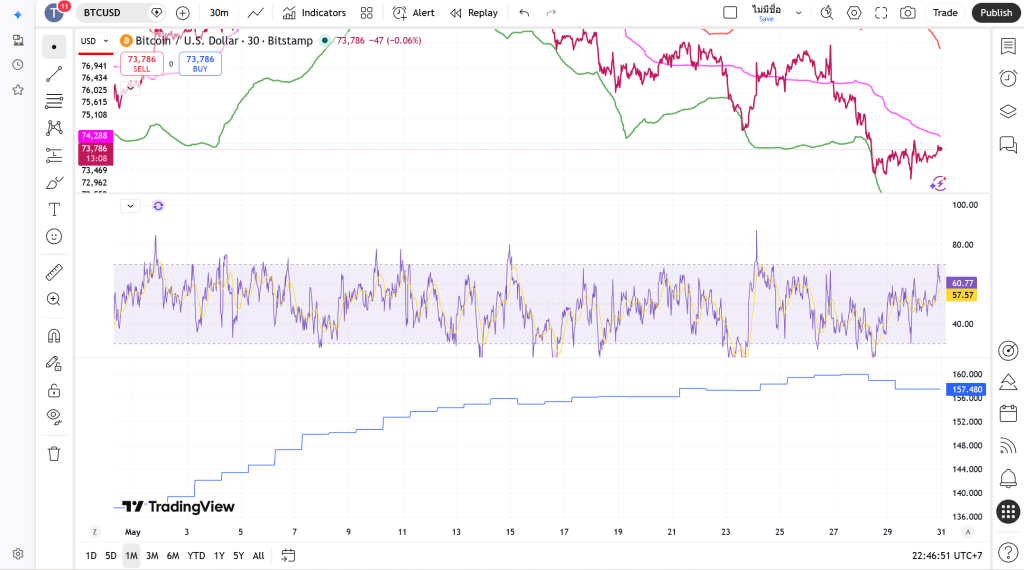This screenshot has width=1024, height=570.
Task: Select the cursor dot tool
Action: pos(54,47)
